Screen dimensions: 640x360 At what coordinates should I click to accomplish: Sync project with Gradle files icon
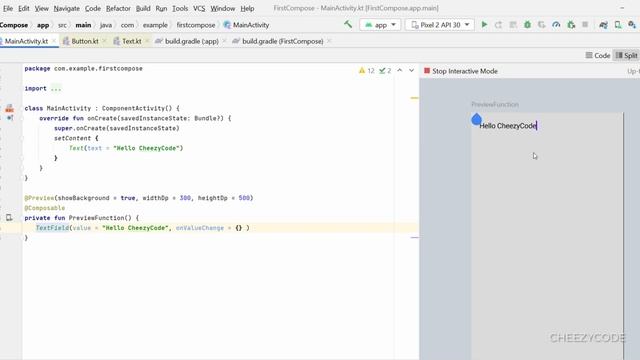point(603,25)
